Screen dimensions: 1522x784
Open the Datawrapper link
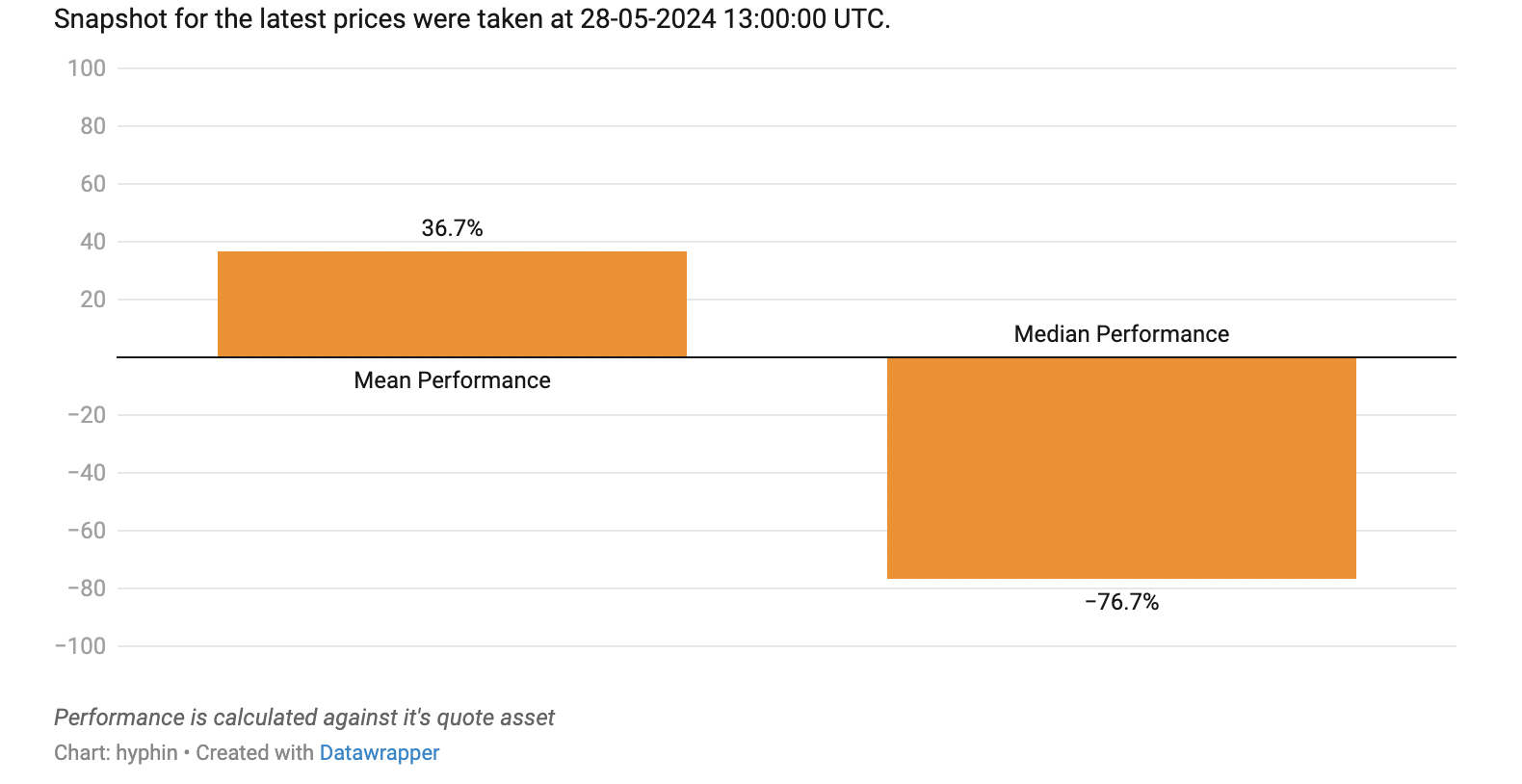[x=379, y=753]
